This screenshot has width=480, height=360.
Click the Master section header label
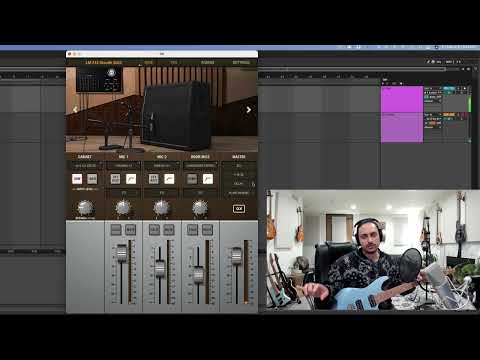(239, 157)
